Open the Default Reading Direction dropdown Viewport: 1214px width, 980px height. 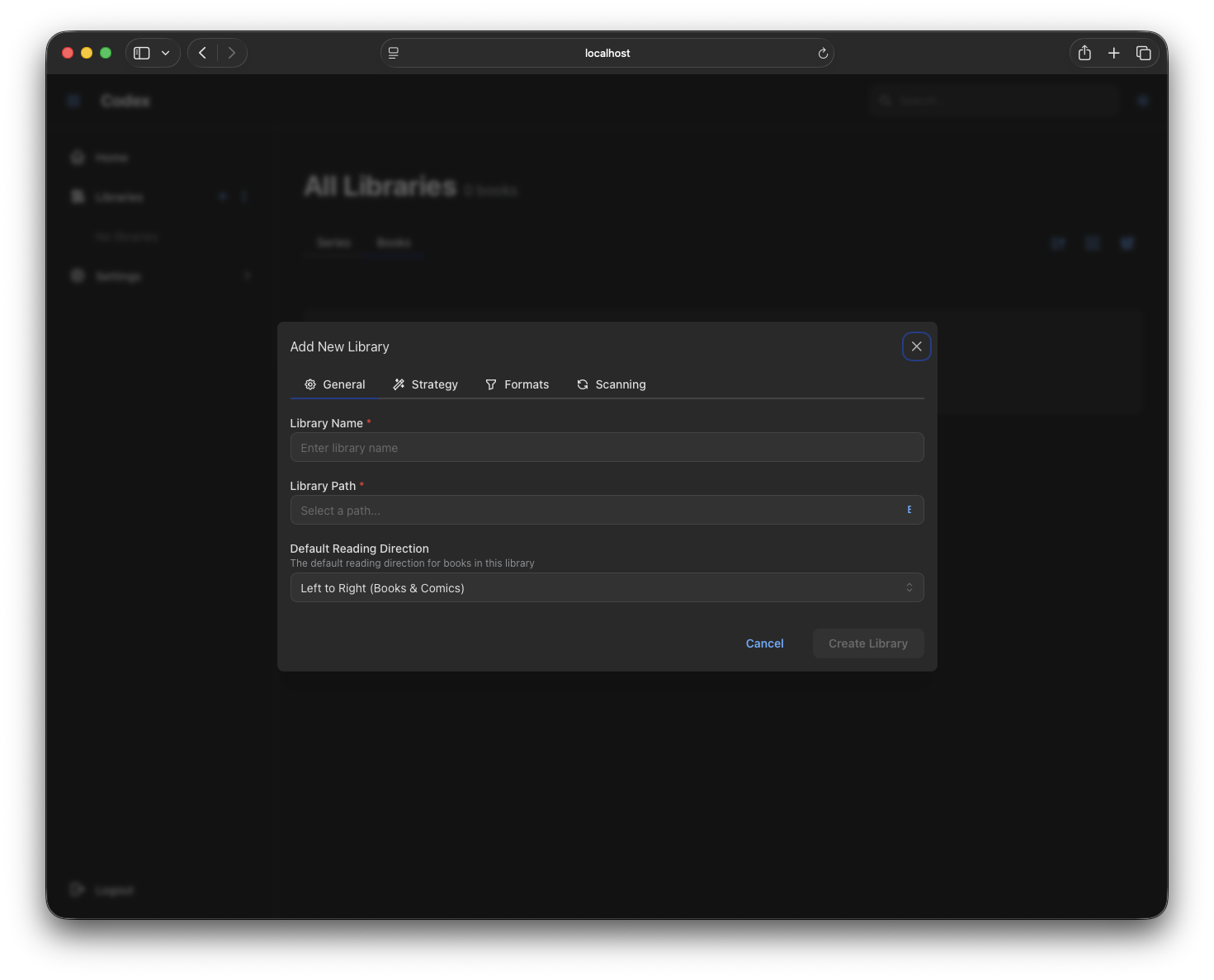(607, 587)
